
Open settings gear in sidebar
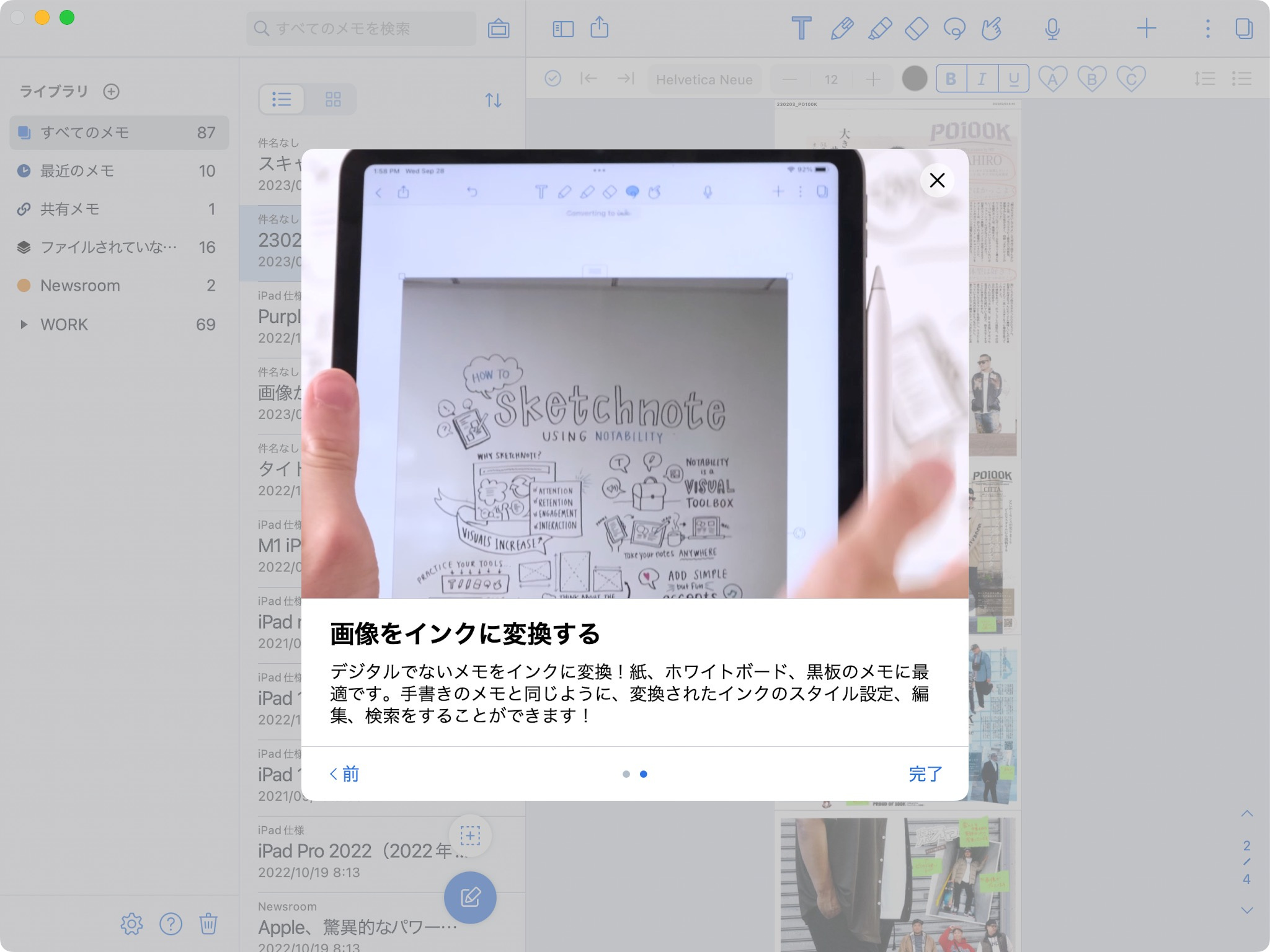(131, 923)
